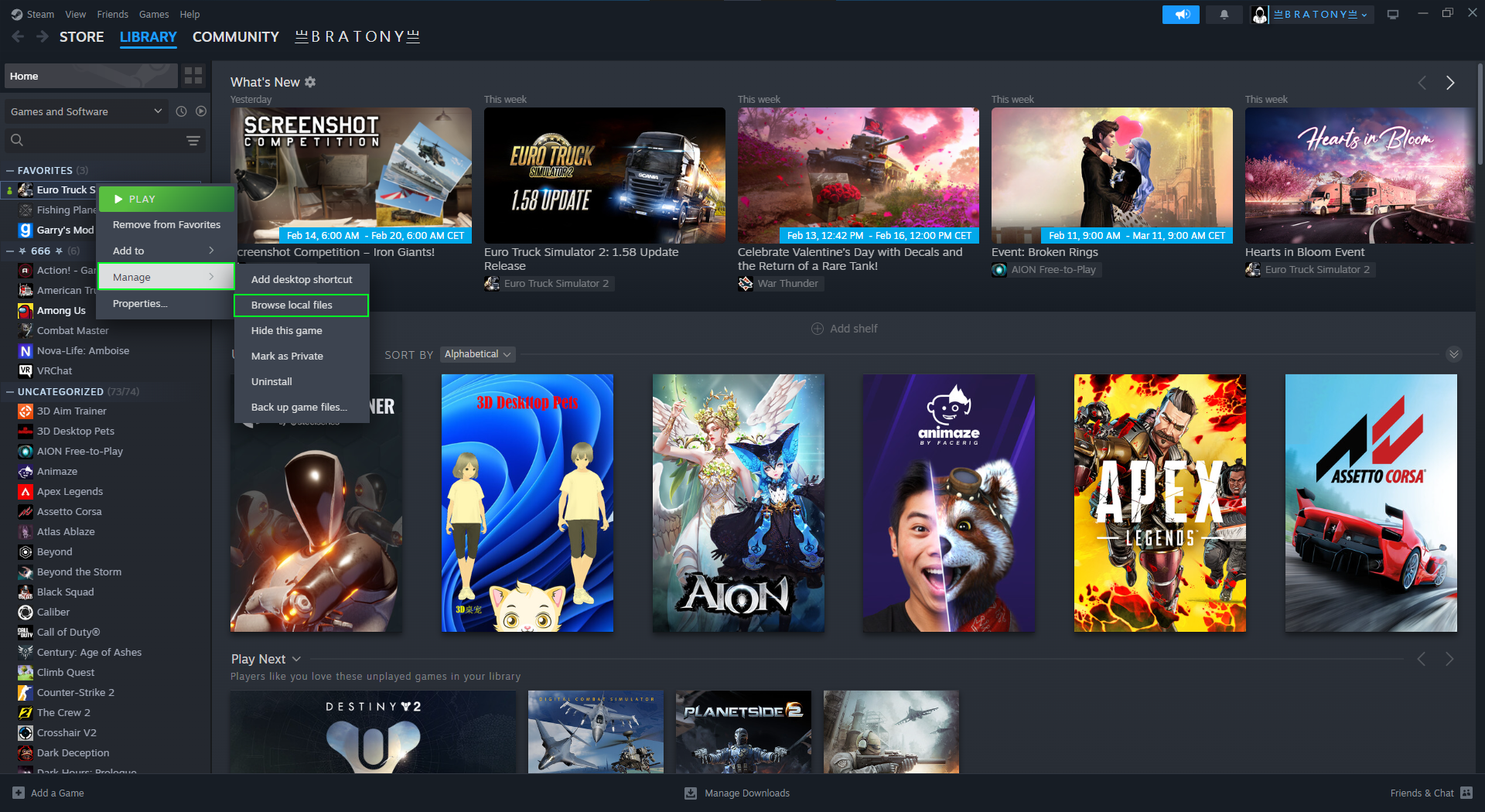The image size is (1485, 812).
Task: Collapse the all games shelf chevron
Action: [1454, 354]
